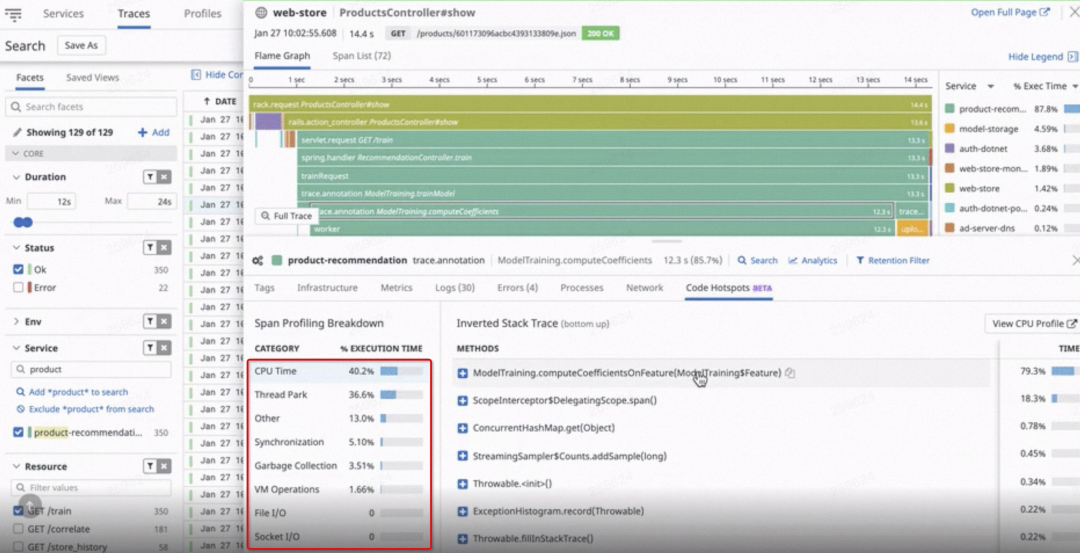The width and height of the screenshot is (1080, 553).
Task: Toggle the Ok status checkbox
Action: pos(19,269)
